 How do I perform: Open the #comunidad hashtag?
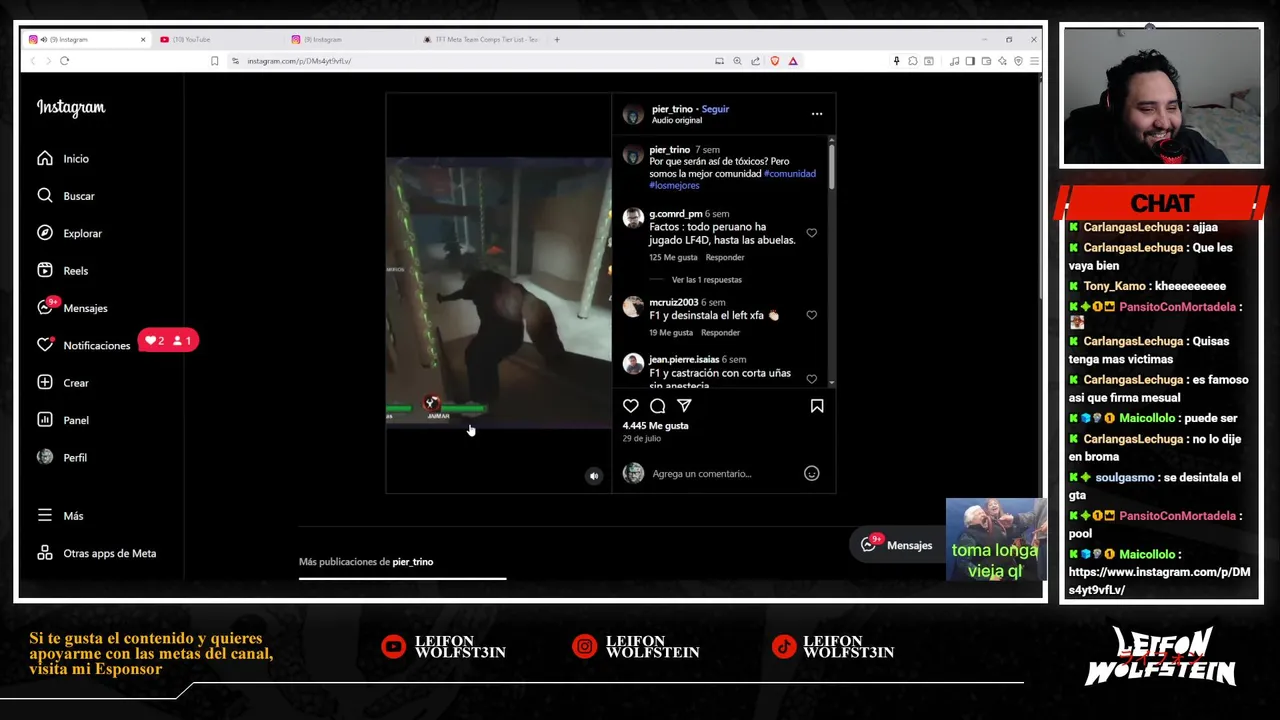[x=790, y=174]
